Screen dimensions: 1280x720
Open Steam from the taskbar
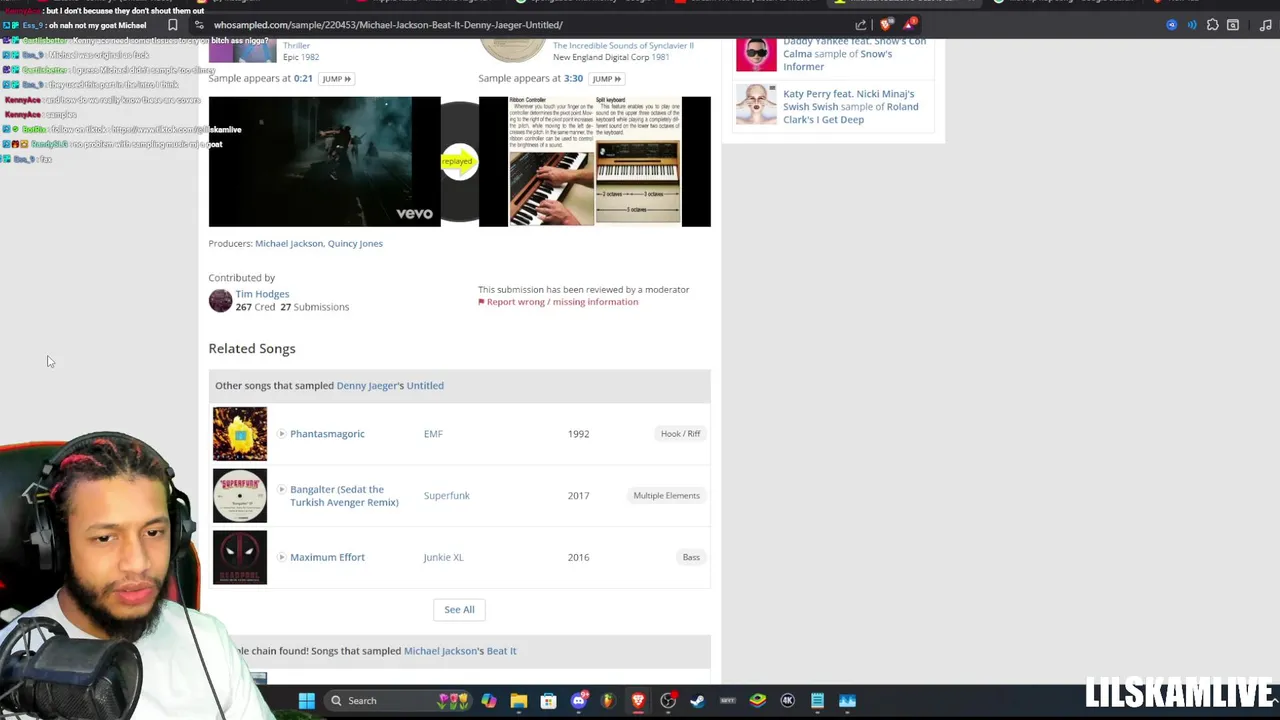(x=697, y=700)
